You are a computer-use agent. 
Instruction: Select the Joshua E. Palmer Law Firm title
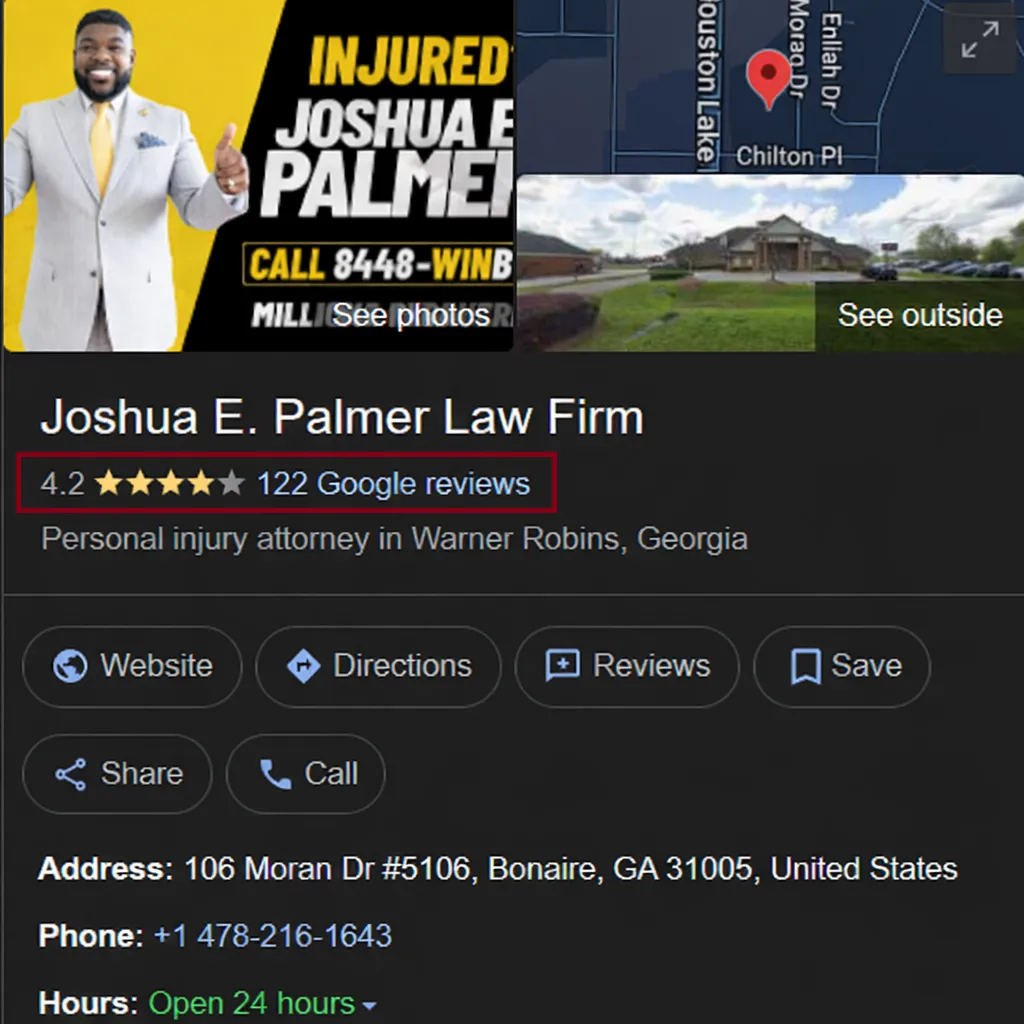click(342, 417)
